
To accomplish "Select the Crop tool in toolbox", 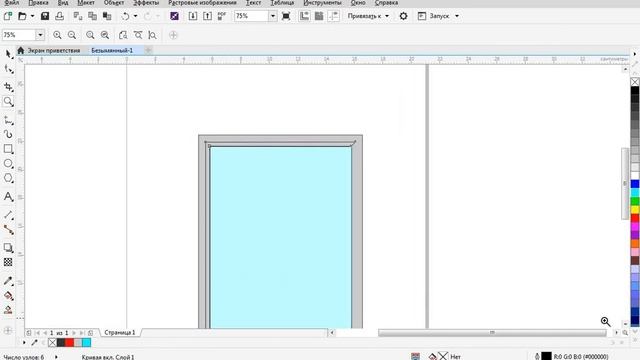I will click(x=9, y=87).
